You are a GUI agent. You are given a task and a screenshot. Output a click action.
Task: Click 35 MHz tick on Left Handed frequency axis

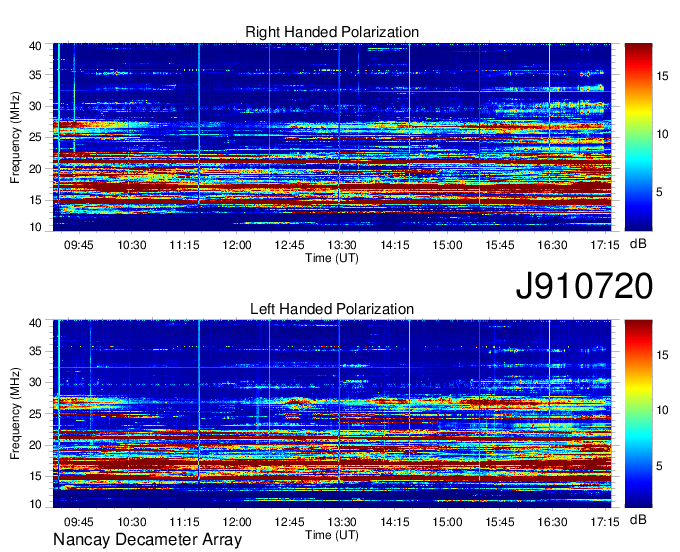[35, 351]
